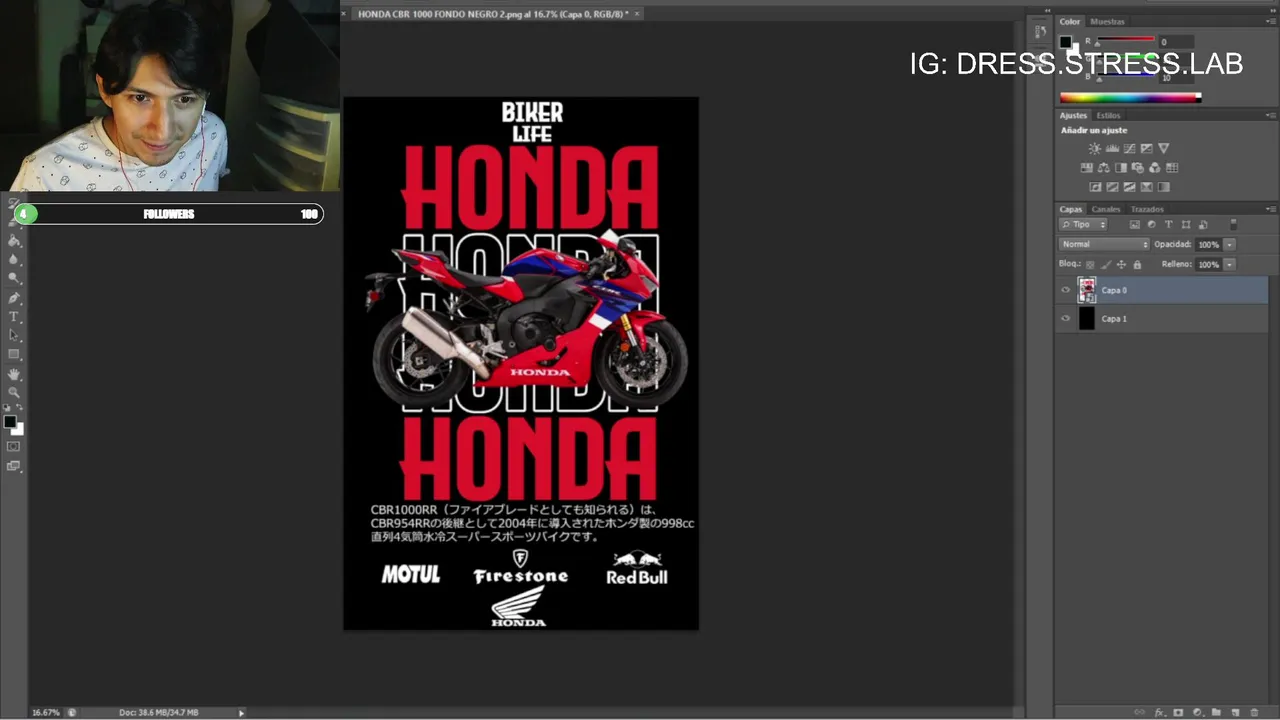
Task: Add a Levels adjustment
Action: [x=1112, y=148]
